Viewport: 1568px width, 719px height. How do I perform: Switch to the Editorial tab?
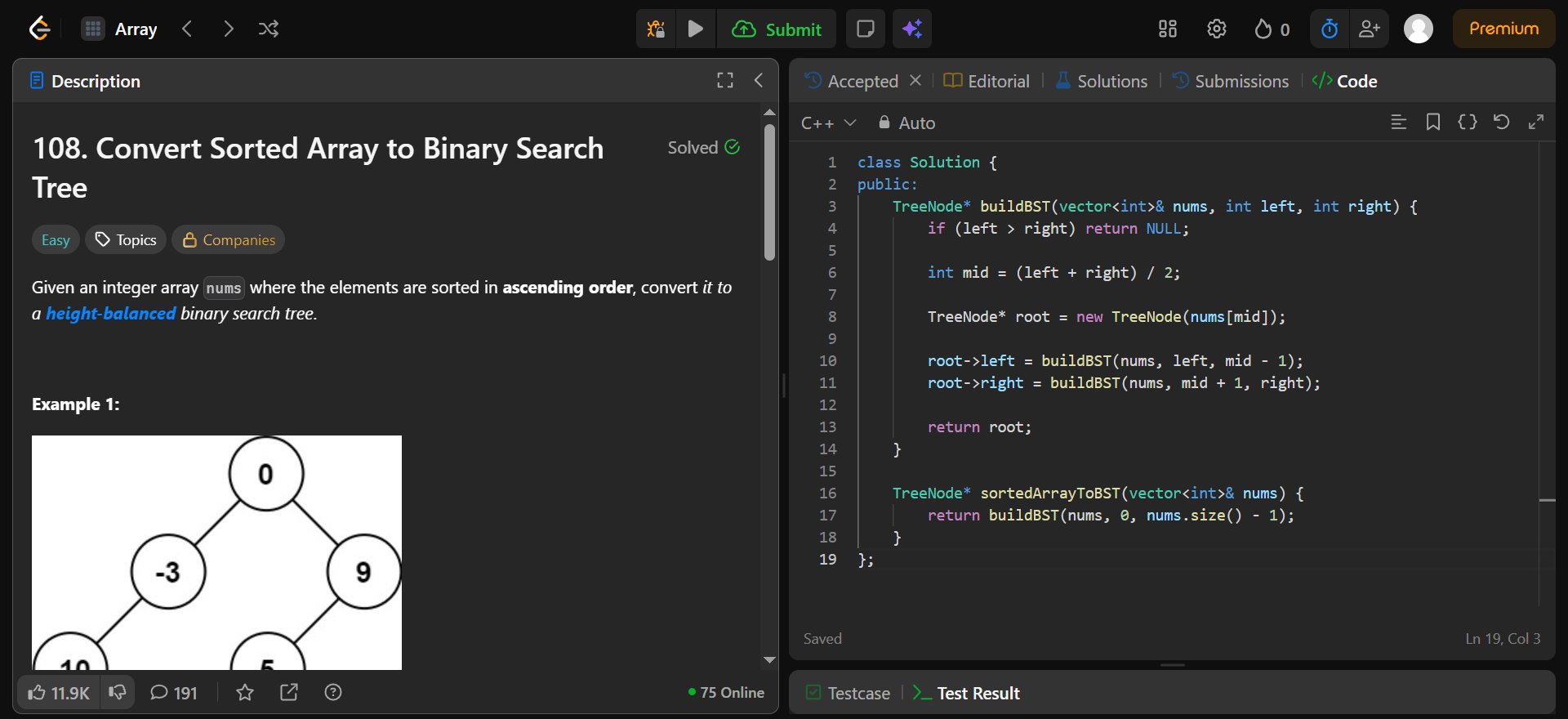(x=987, y=81)
